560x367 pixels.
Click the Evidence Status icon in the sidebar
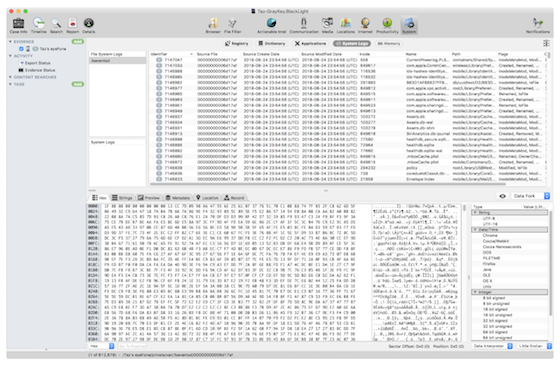21,70
